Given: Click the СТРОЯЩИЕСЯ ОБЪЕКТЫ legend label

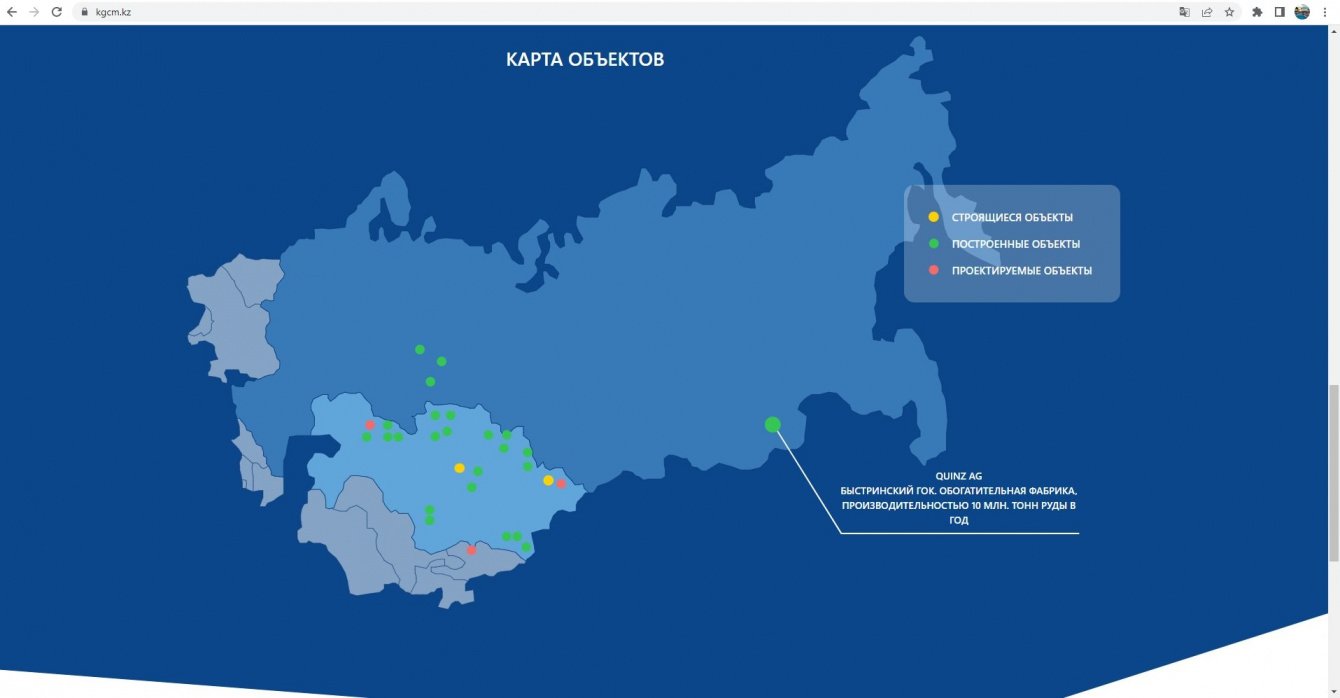Looking at the screenshot, I should tap(1012, 217).
